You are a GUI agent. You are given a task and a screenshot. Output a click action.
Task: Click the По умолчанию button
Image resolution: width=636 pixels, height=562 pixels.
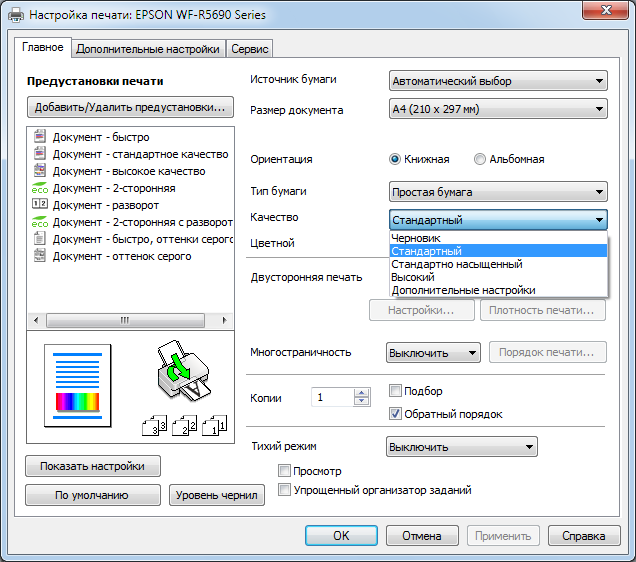click(x=92, y=495)
